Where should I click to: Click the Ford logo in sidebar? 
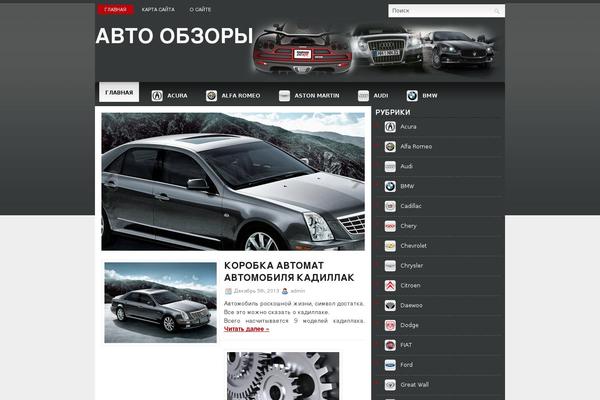tap(390, 365)
